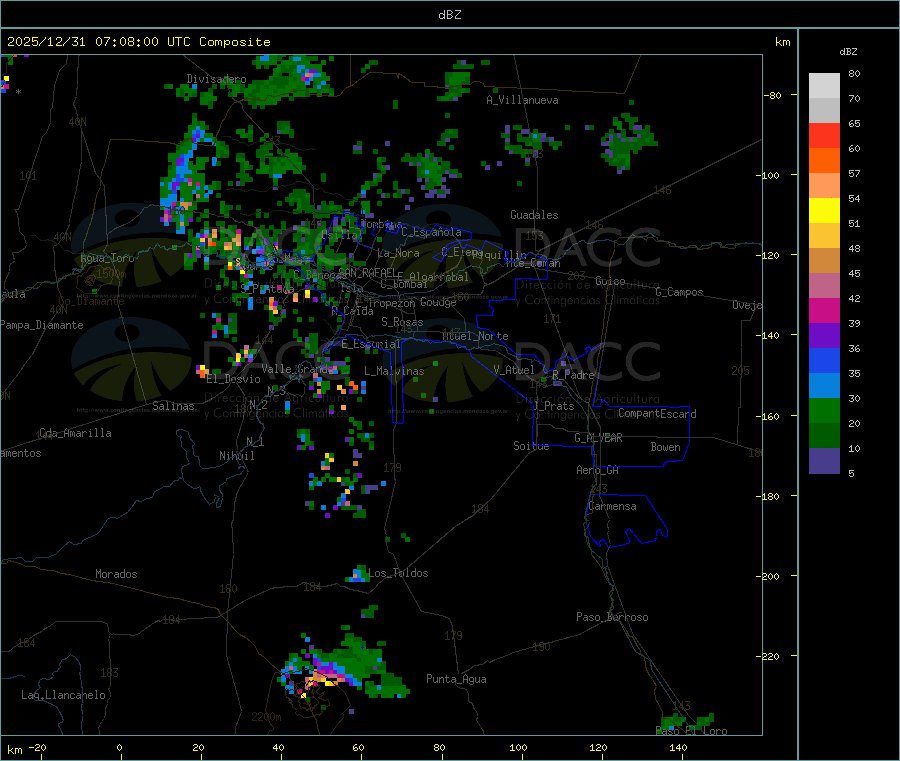Viewport: 900px width, 761px height.
Task: Choose the bright yellow 51–54 dBZ legend swatch
Action: [824, 211]
